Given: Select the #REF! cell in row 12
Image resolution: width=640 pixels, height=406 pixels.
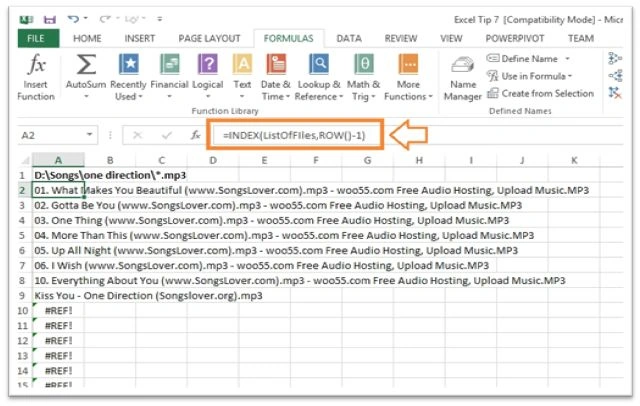Looking at the screenshot, I should 58,341.
